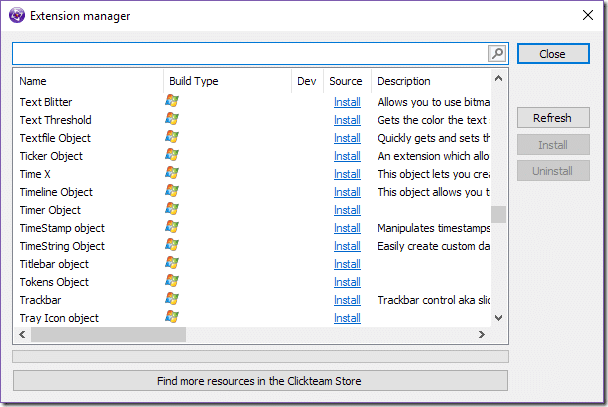Select the TimeStamp object row name
The image size is (608, 407).
[62, 228]
